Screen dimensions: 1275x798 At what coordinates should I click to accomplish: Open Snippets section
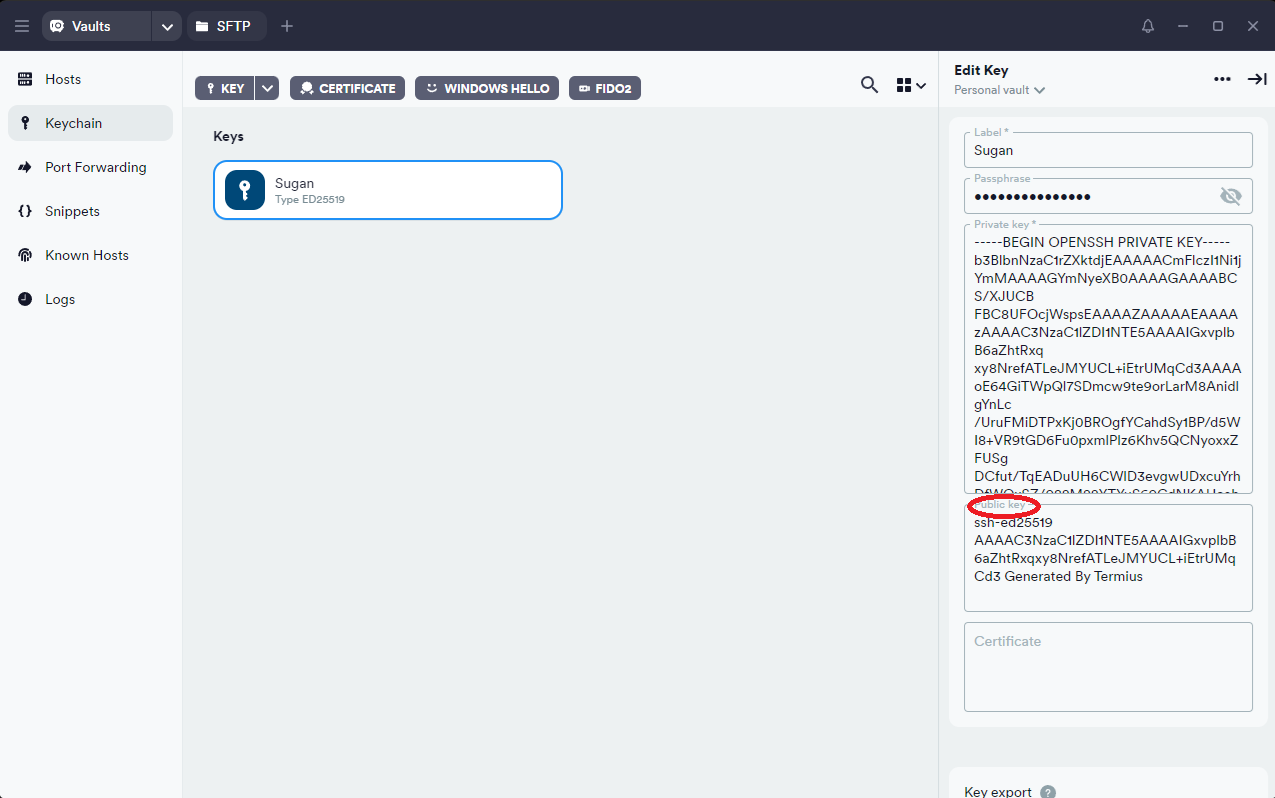(x=90, y=211)
